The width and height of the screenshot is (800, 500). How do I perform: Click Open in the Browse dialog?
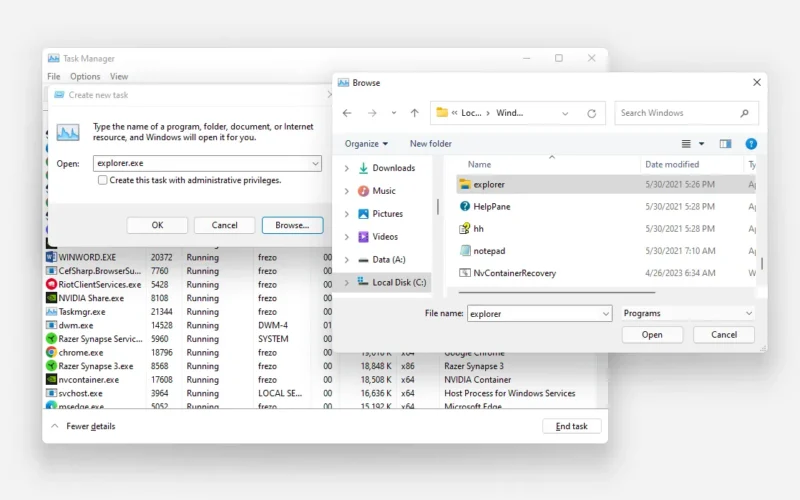point(652,335)
